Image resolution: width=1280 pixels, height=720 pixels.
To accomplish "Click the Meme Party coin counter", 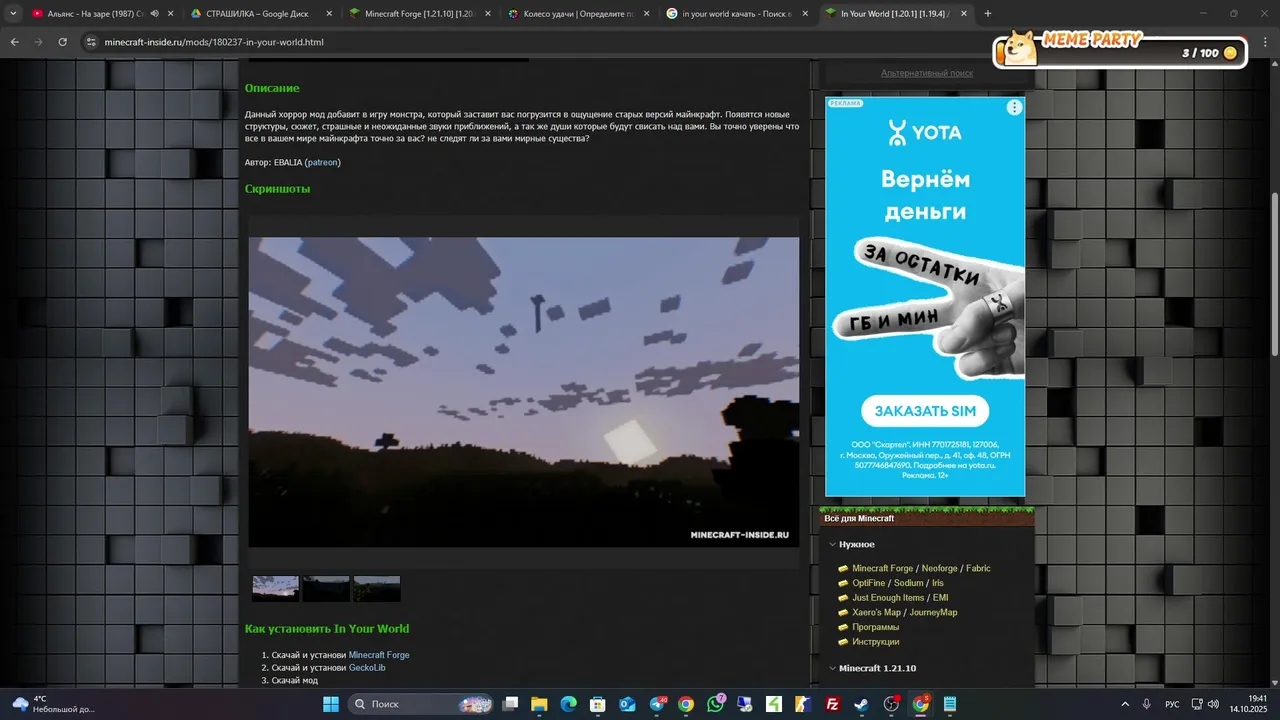I will (x=1209, y=53).
